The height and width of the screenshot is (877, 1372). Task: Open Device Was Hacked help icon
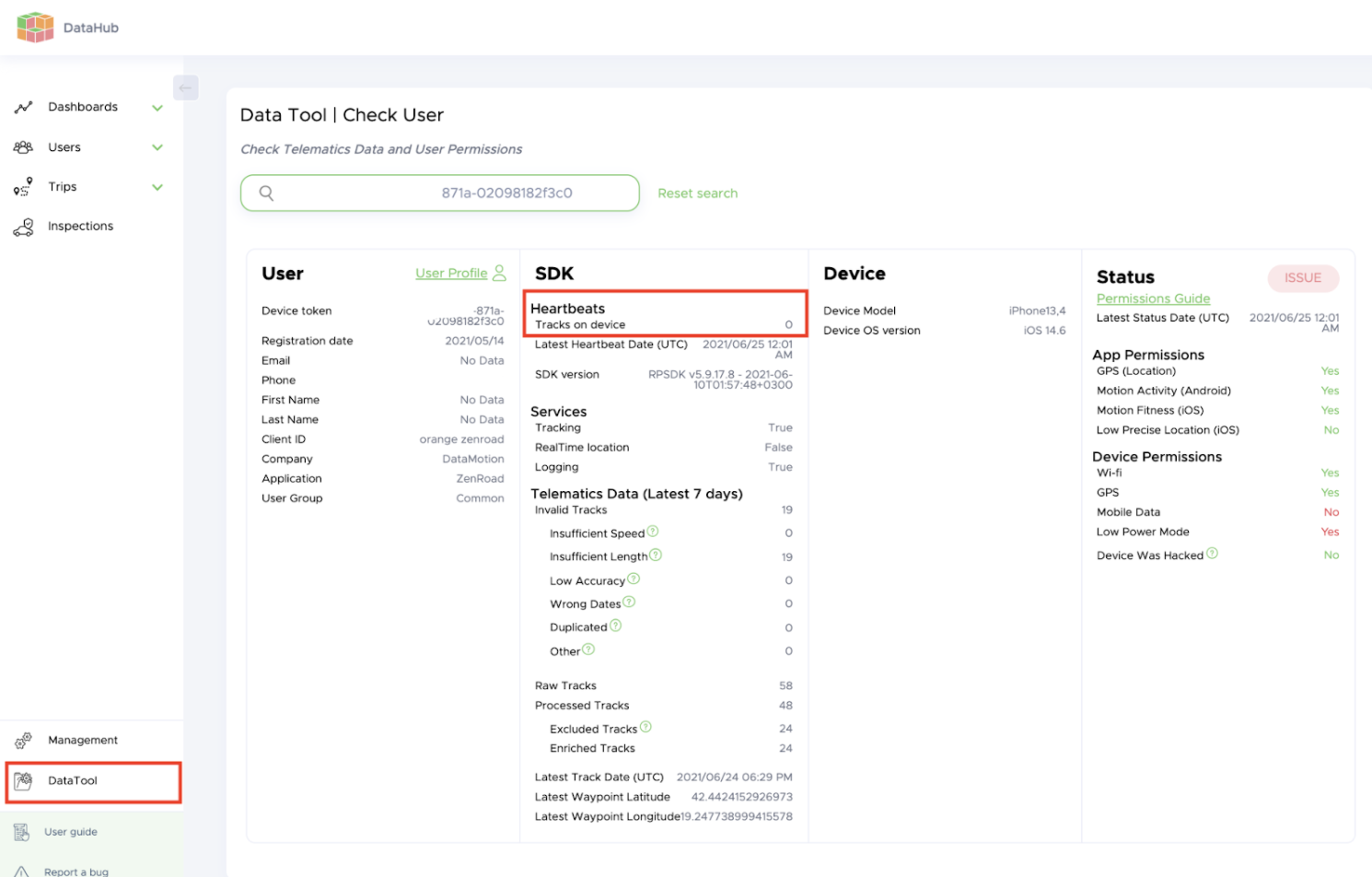tap(1212, 553)
